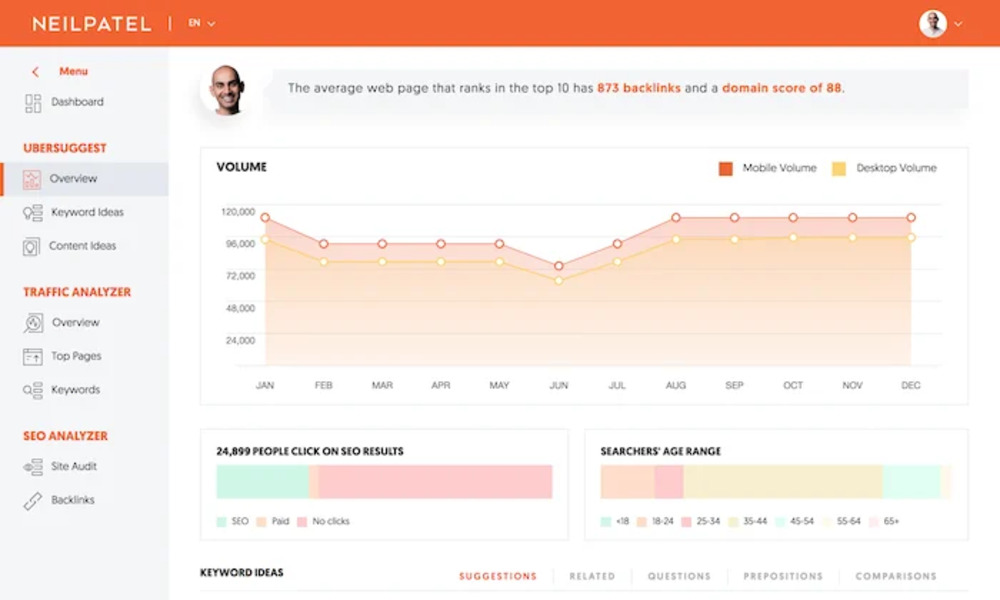This screenshot has width=1000, height=600.
Task: Expand the profile avatar menu
Action: (934, 21)
